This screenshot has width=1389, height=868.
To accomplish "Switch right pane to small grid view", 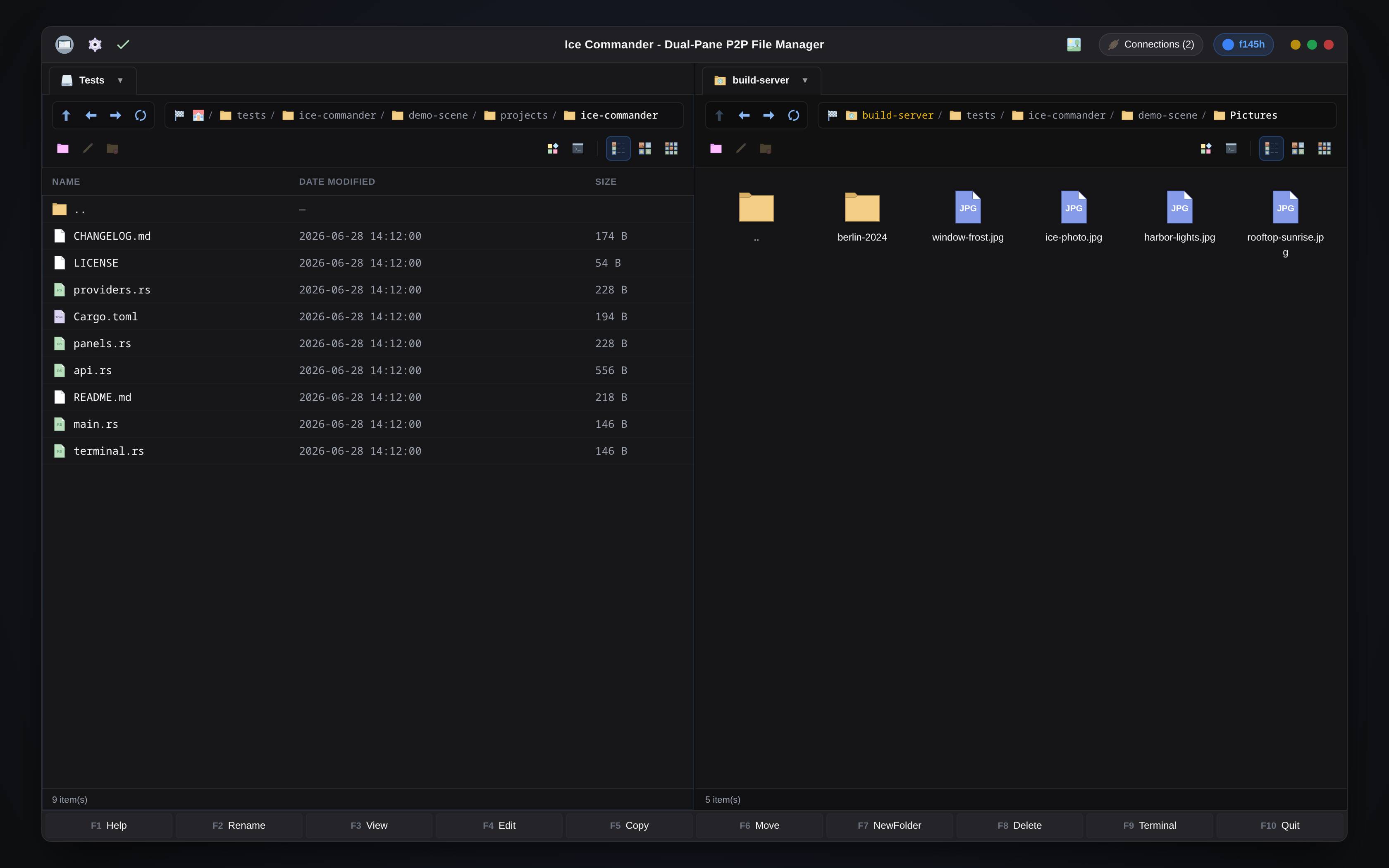I will tap(1324, 149).
